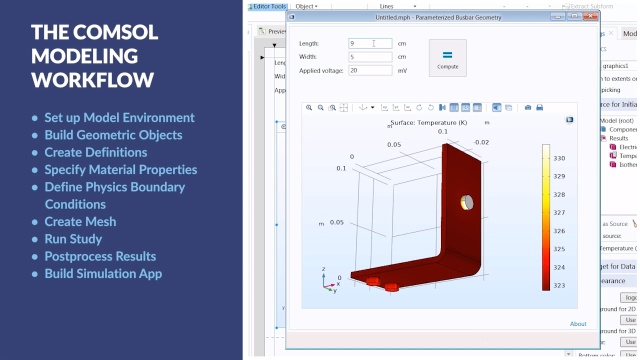Click the Compute button
Viewport: 640px width, 360px height.
click(x=448, y=58)
